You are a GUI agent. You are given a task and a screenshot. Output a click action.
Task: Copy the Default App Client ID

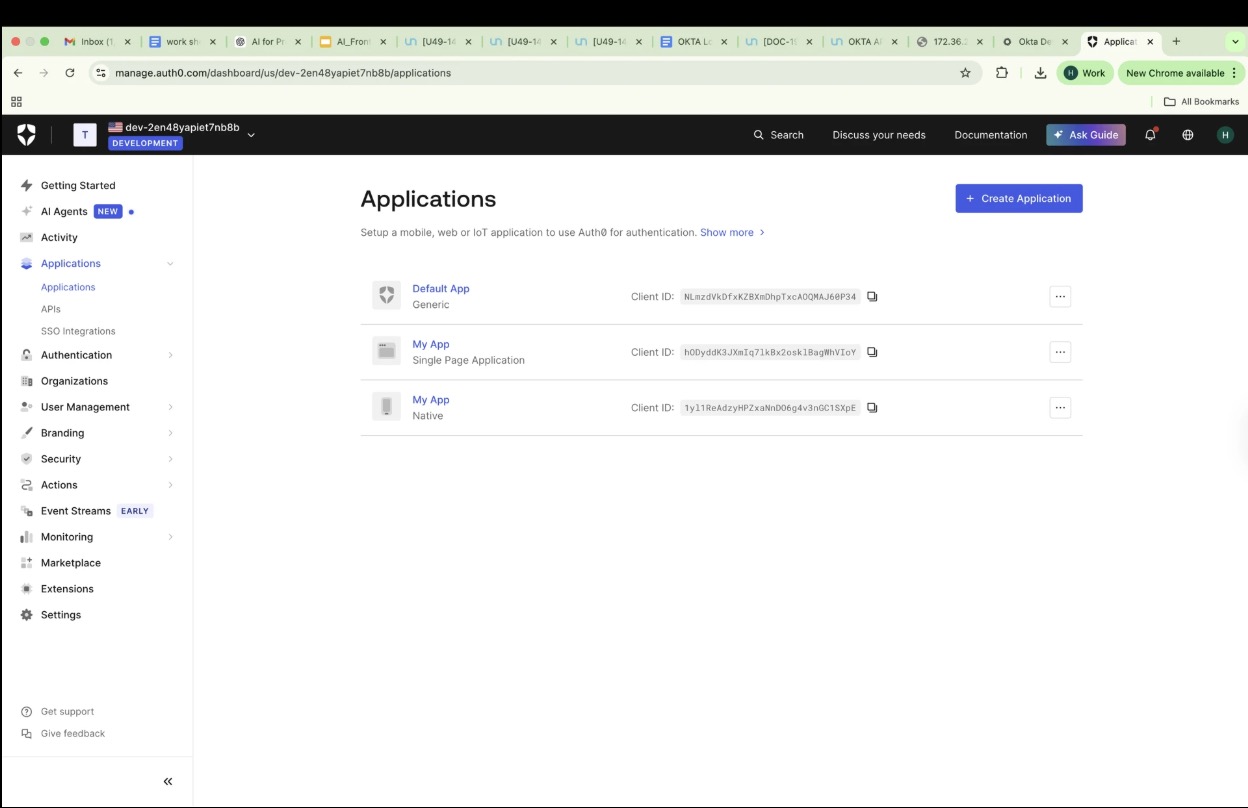click(x=872, y=296)
